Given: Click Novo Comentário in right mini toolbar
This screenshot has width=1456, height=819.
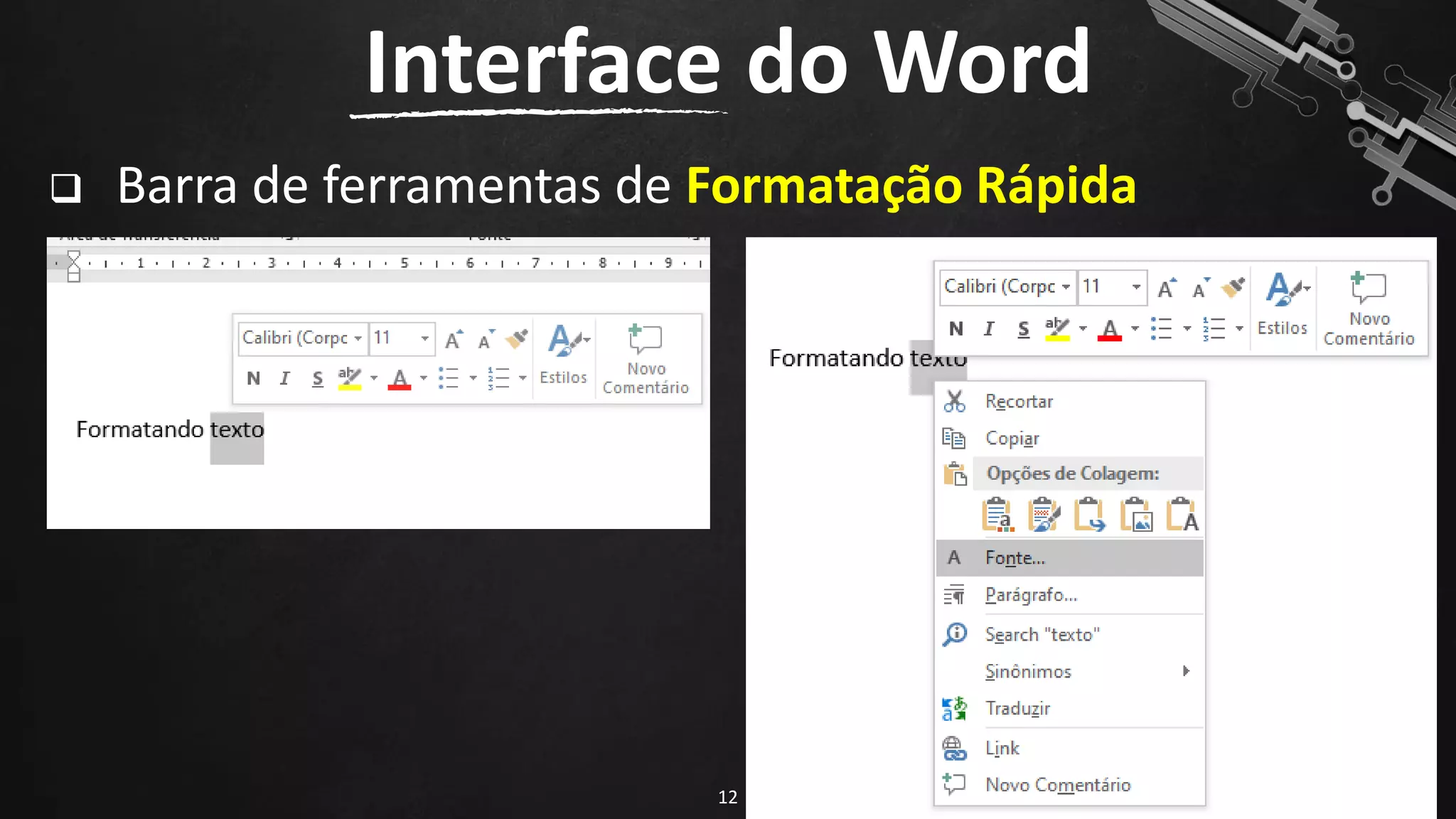Looking at the screenshot, I should pyautogui.click(x=1369, y=309).
